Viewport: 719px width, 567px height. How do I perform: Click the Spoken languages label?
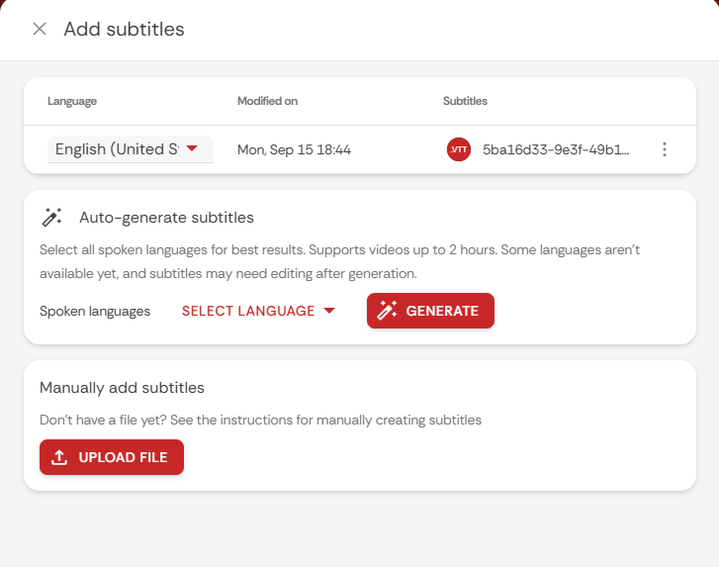click(95, 311)
